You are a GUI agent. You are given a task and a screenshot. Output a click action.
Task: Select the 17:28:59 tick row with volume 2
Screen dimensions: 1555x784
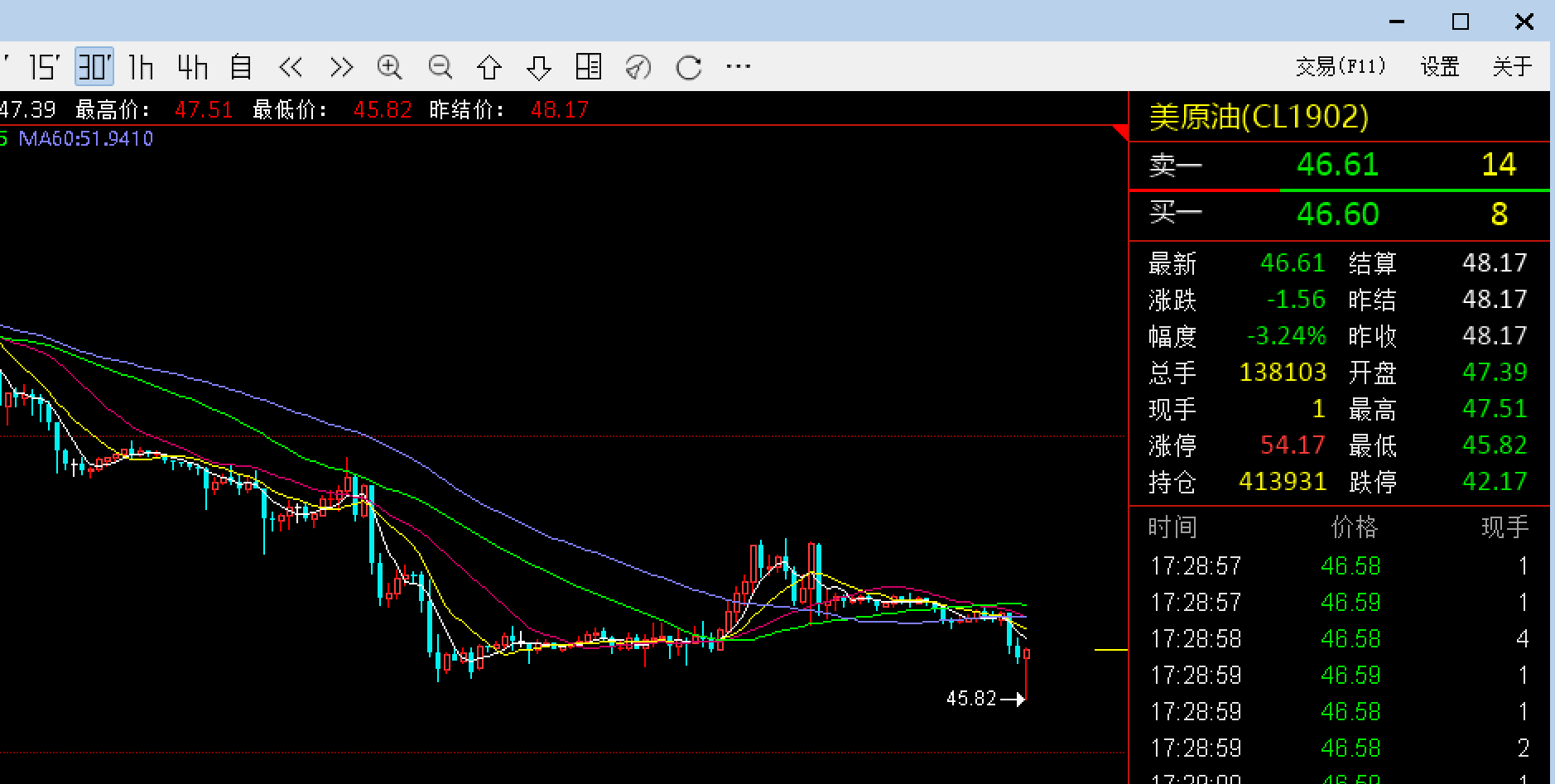click(x=1340, y=748)
